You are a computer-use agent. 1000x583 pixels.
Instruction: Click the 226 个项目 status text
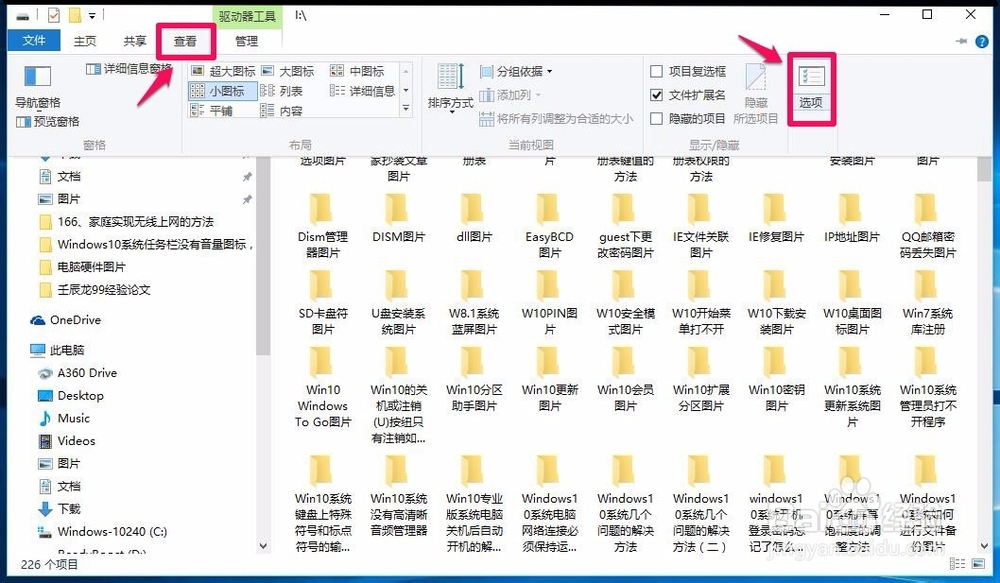49,565
